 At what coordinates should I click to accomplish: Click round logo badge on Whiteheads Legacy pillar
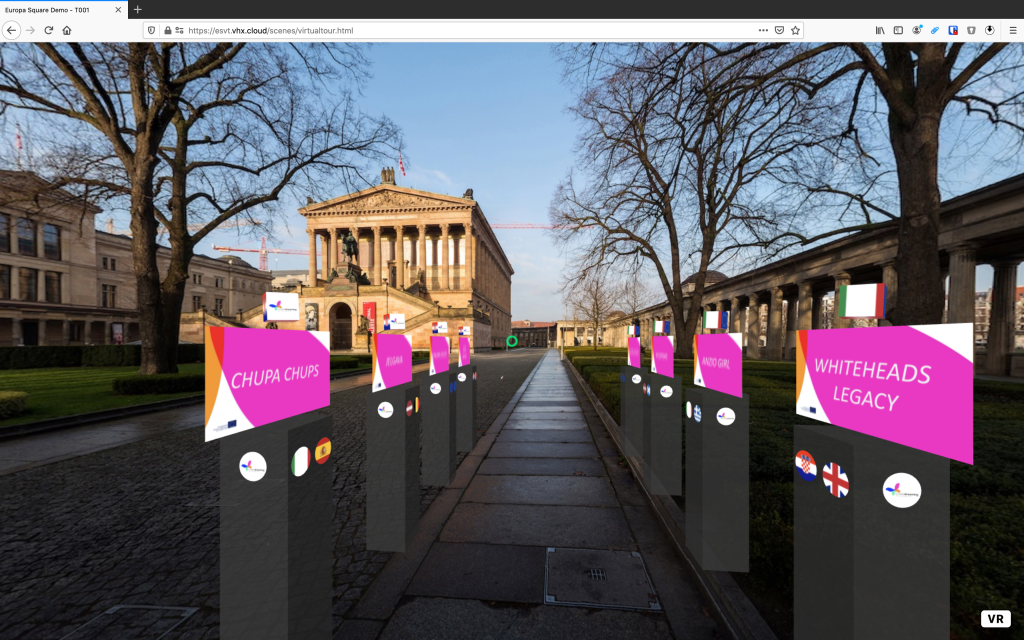[x=902, y=490]
